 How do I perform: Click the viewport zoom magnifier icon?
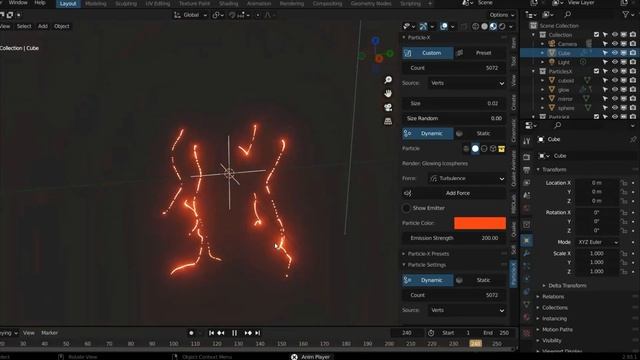click(388, 80)
